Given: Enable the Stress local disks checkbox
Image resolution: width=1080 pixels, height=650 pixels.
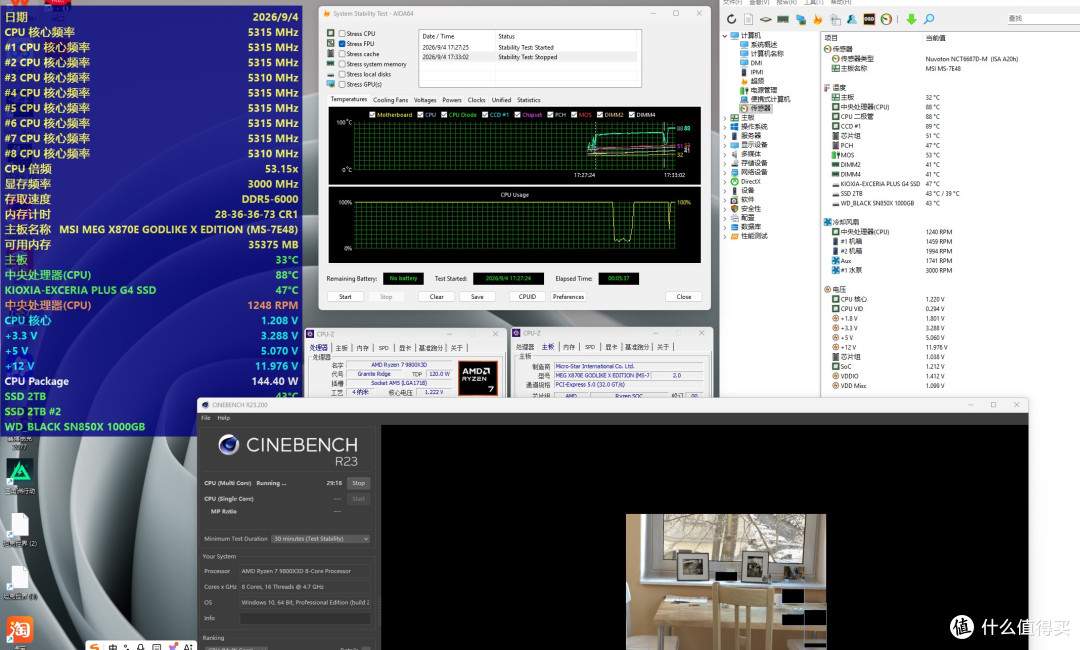Looking at the screenshot, I should 342,74.
